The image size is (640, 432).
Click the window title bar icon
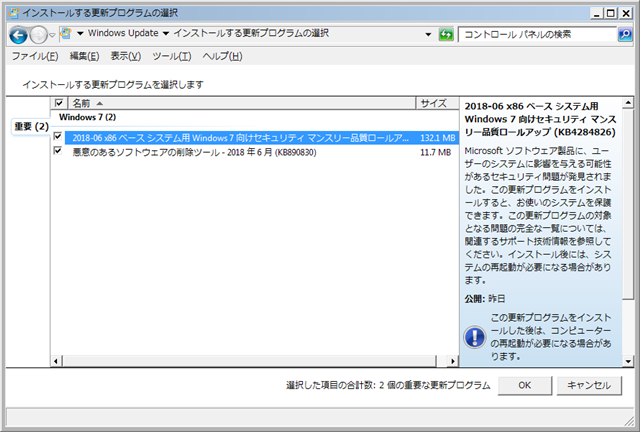[x=13, y=13]
